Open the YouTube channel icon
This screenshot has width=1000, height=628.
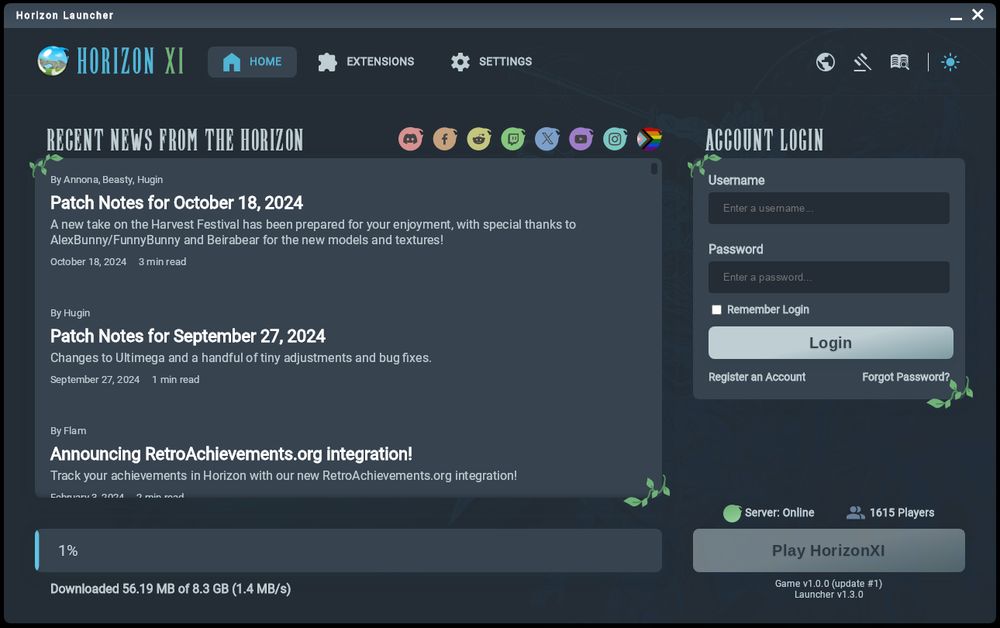click(581, 139)
